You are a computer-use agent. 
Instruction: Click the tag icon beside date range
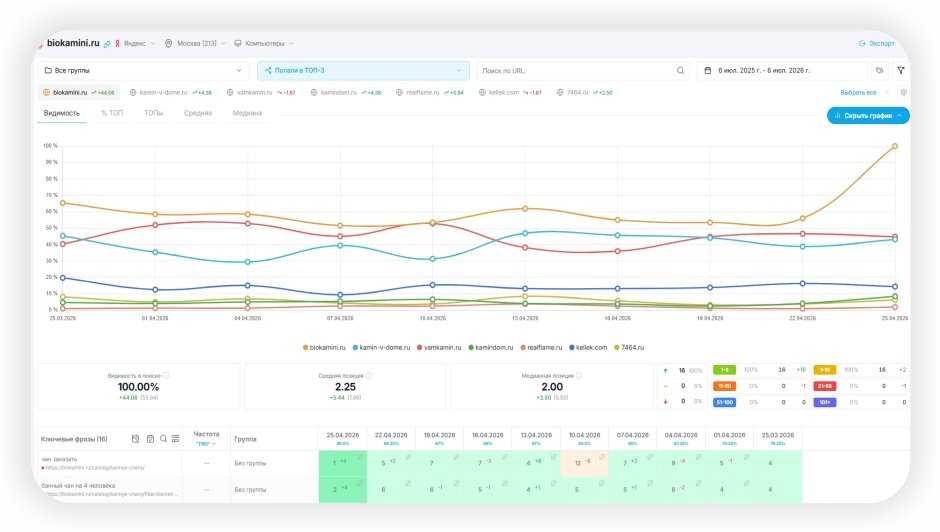(879, 71)
